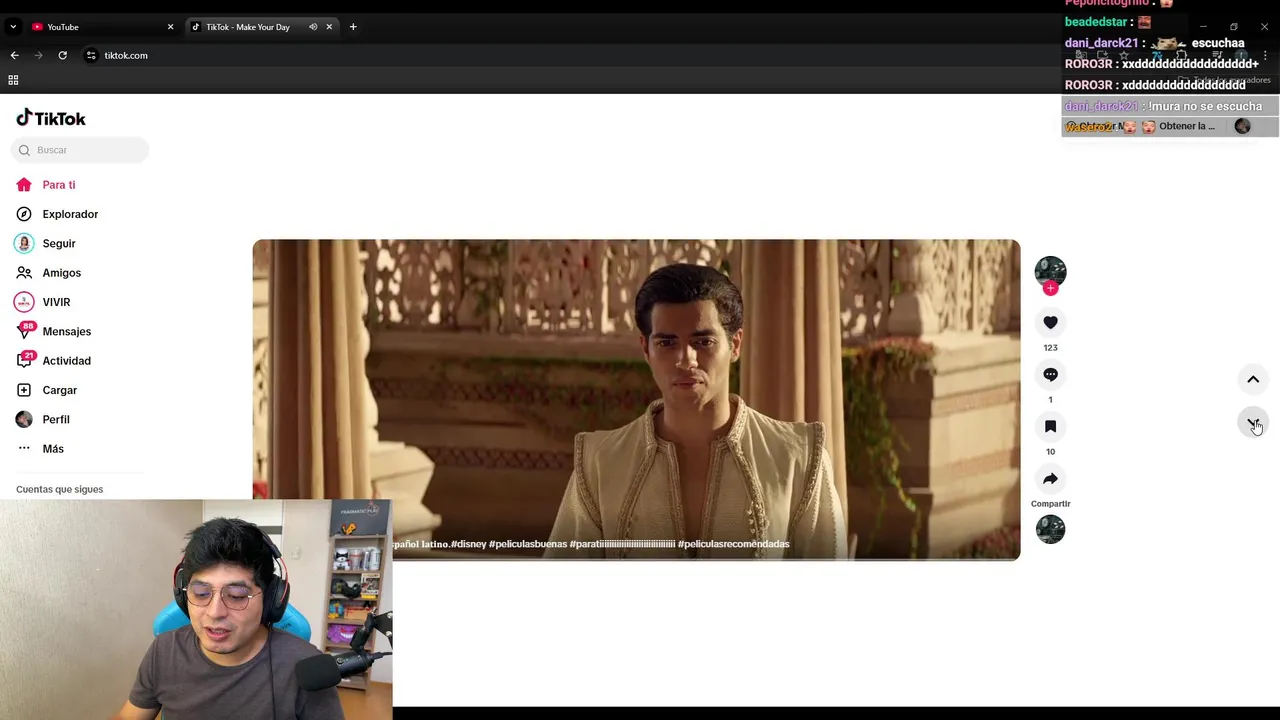Click the search magnifier icon
The image size is (1280, 720).
[24, 150]
